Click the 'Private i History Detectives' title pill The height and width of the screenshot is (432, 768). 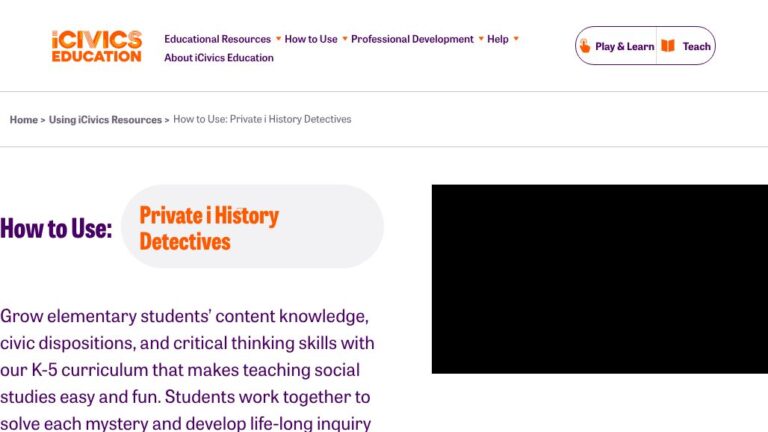click(252, 227)
